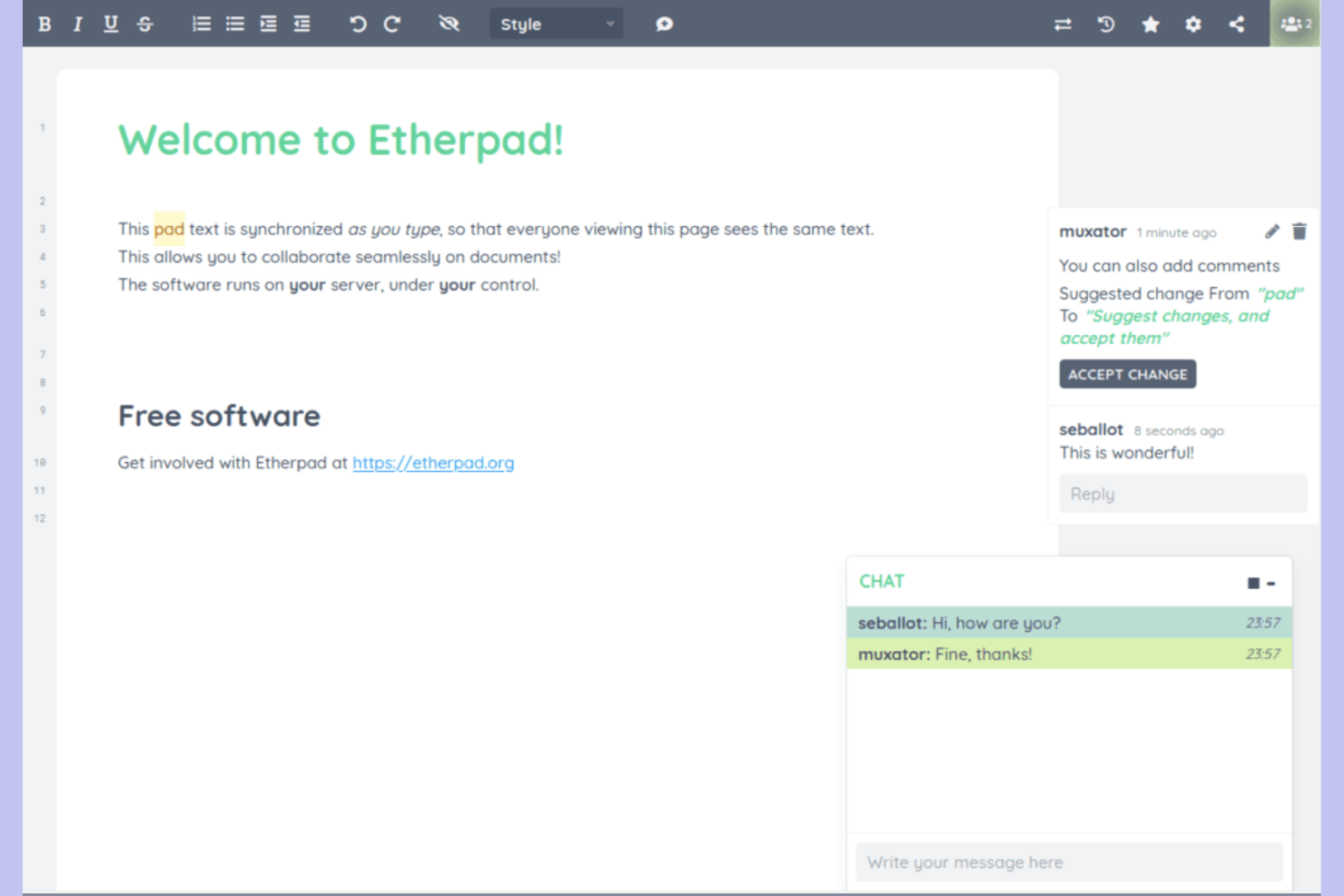This screenshot has width=1344, height=896.
Task: Edit muxator's comment with pencil icon
Action: point(1272,231)
